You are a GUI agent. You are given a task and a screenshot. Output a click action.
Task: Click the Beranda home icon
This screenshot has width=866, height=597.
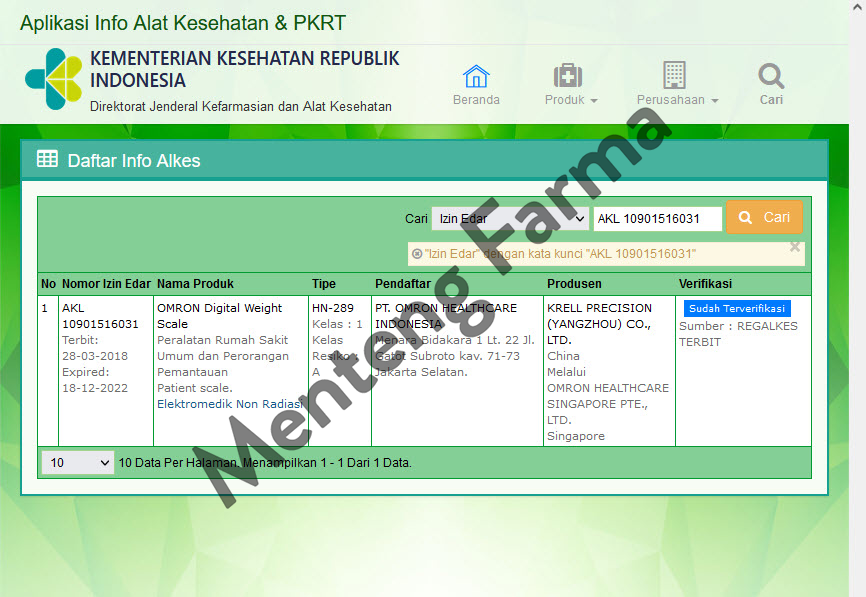tap(476, 75)
